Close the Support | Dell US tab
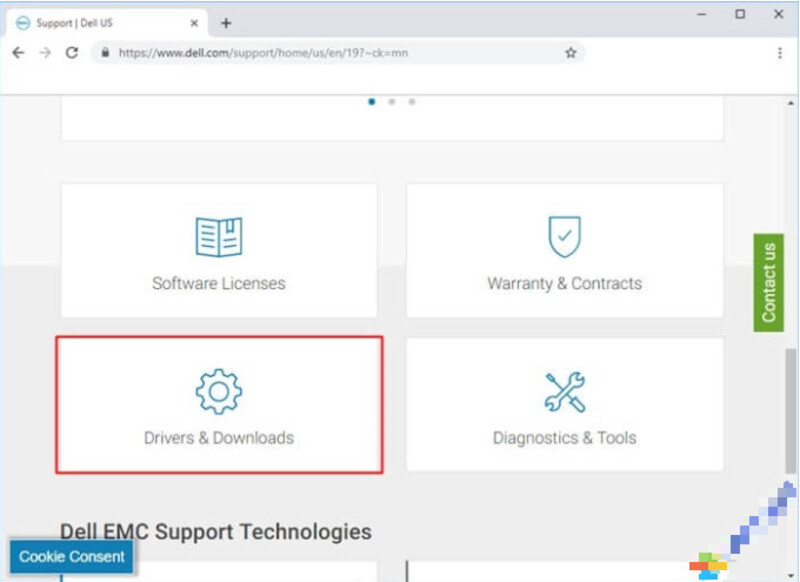Screen dimensions: 800x582 (x=194, y=23)
